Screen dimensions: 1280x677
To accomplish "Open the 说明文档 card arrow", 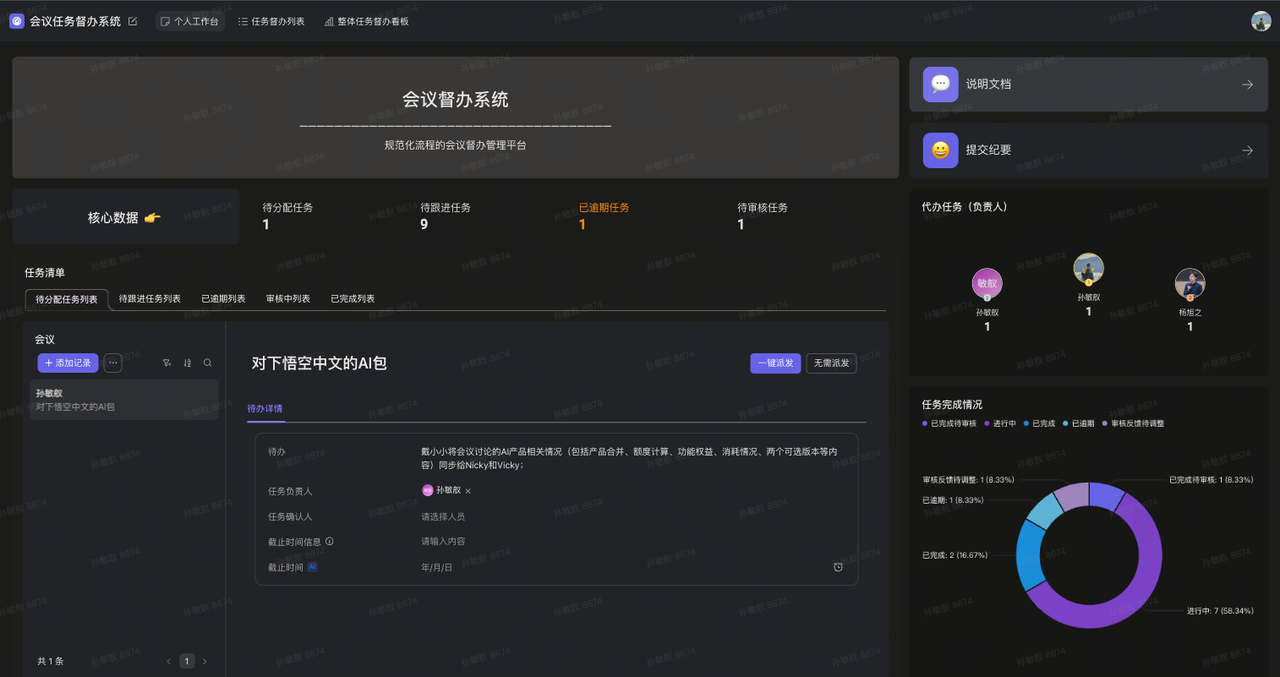I will pyautogui.click(x=1247, y=85).
